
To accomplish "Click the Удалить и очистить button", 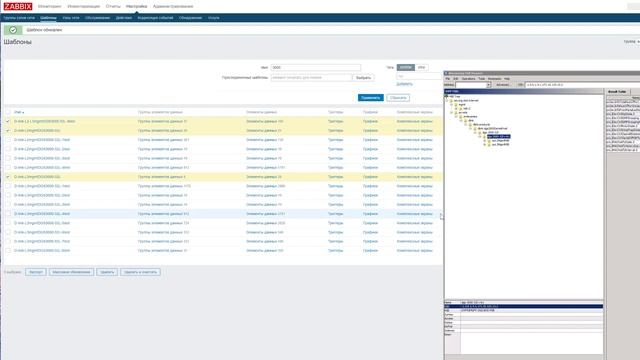I will [140, 272].
